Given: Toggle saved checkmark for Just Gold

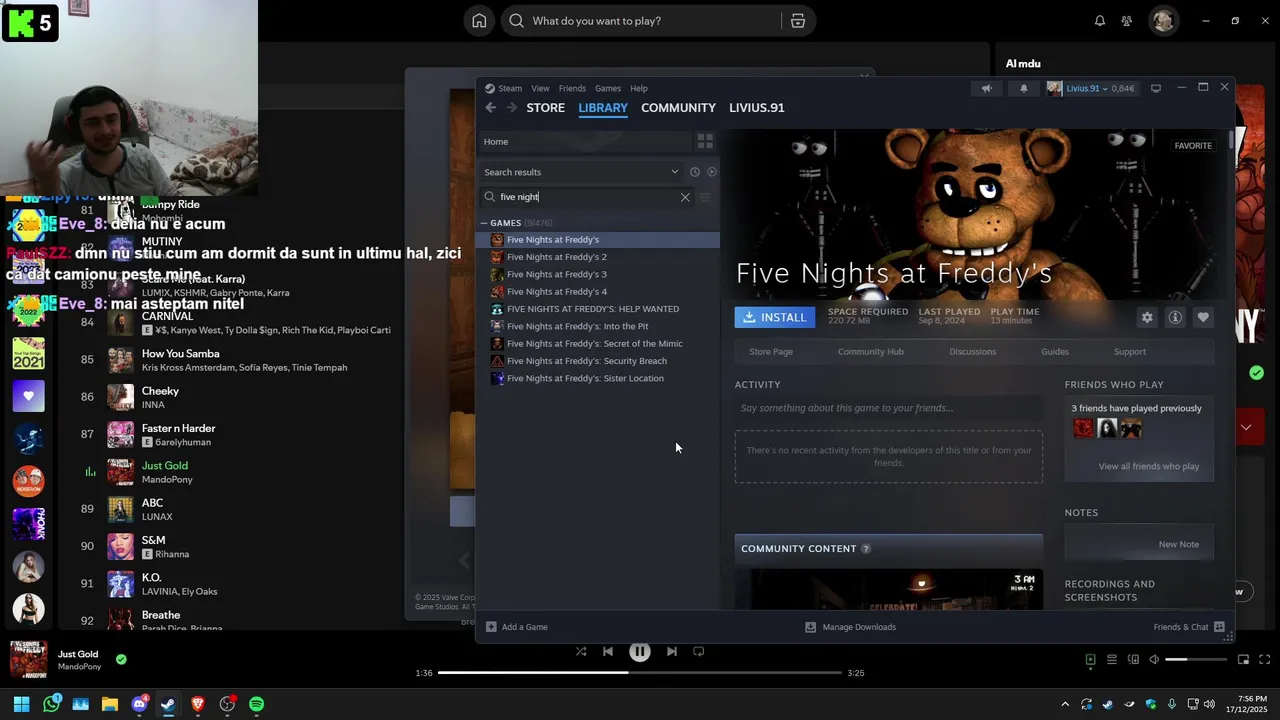Looking at the screenshot, I should click(x=121, y=660).
